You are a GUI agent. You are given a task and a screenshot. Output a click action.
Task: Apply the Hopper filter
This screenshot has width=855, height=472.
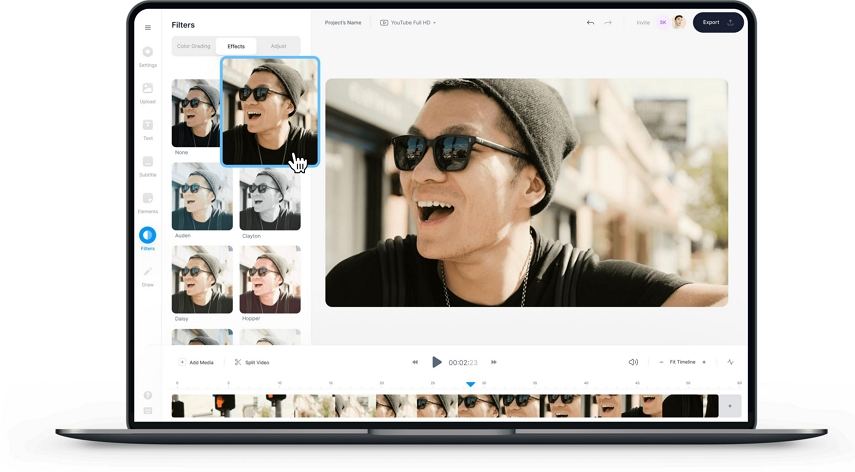point(270,279)
